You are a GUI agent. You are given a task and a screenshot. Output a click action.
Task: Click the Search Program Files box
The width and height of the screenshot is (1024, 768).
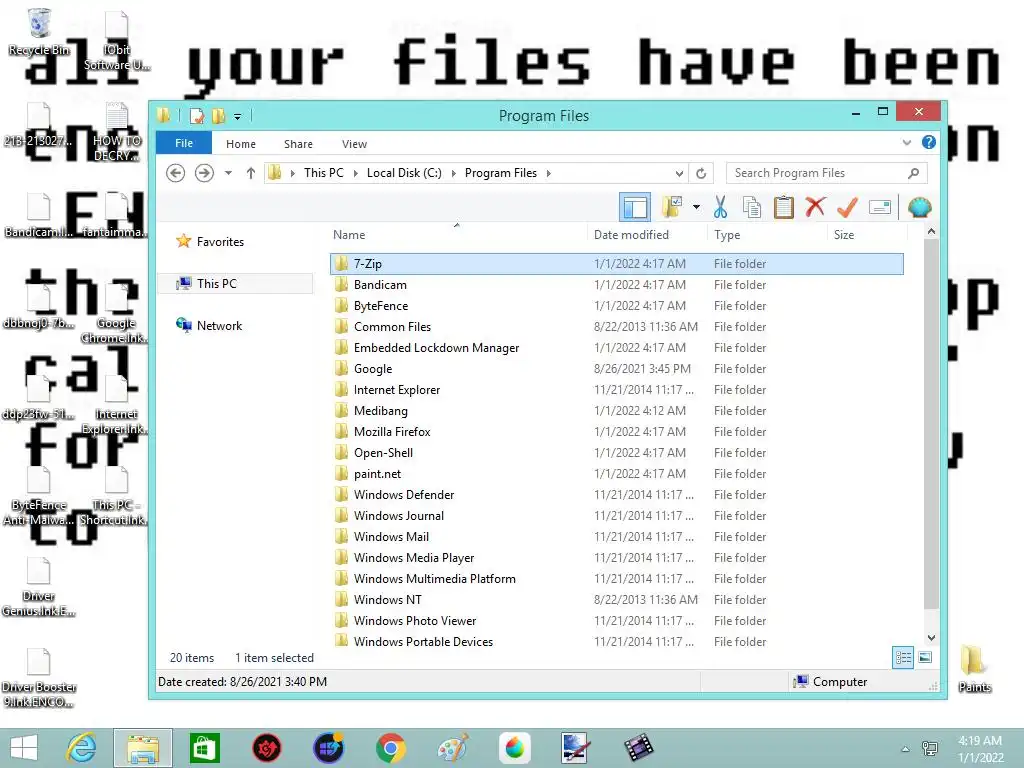pyautogui.click(x=826, y=173)
